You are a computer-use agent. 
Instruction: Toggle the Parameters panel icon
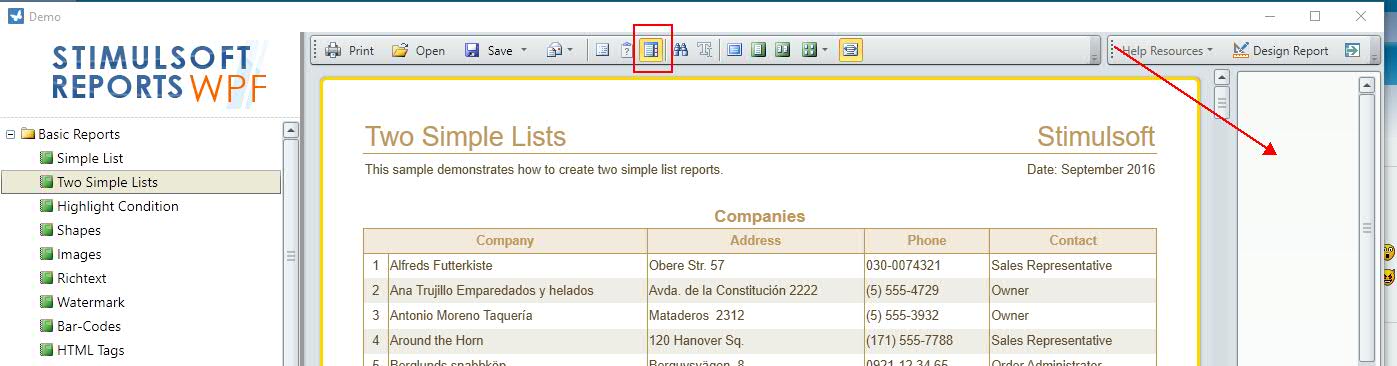click(627, 50)
